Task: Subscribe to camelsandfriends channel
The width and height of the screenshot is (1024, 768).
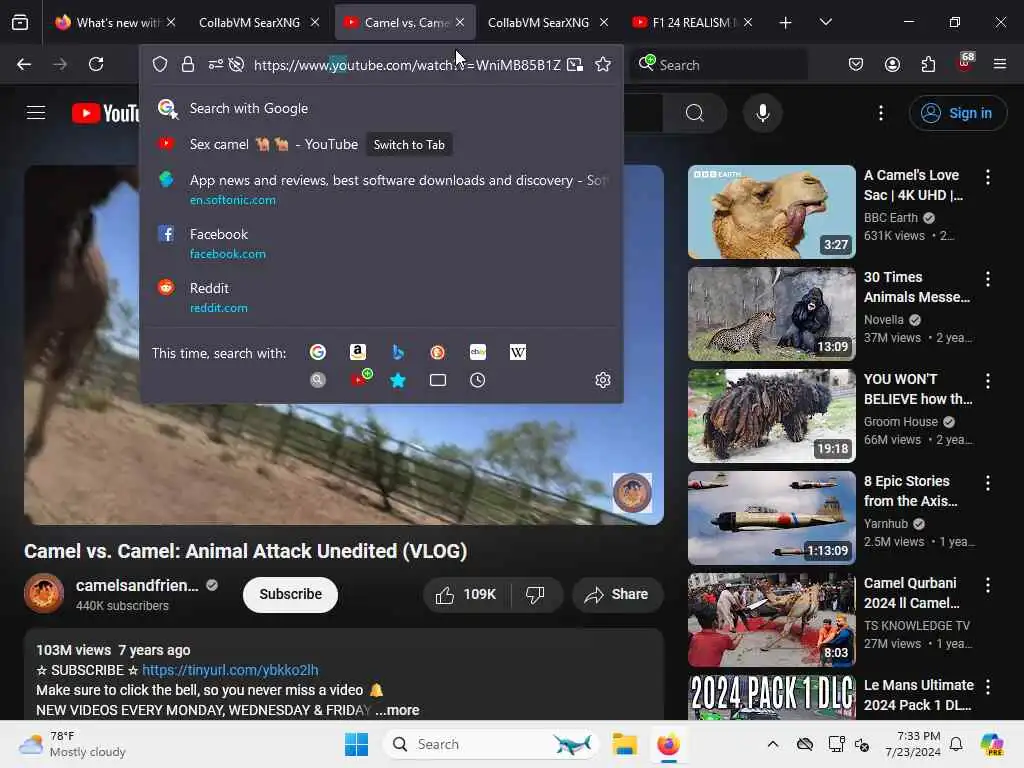Action: [291, 595]
